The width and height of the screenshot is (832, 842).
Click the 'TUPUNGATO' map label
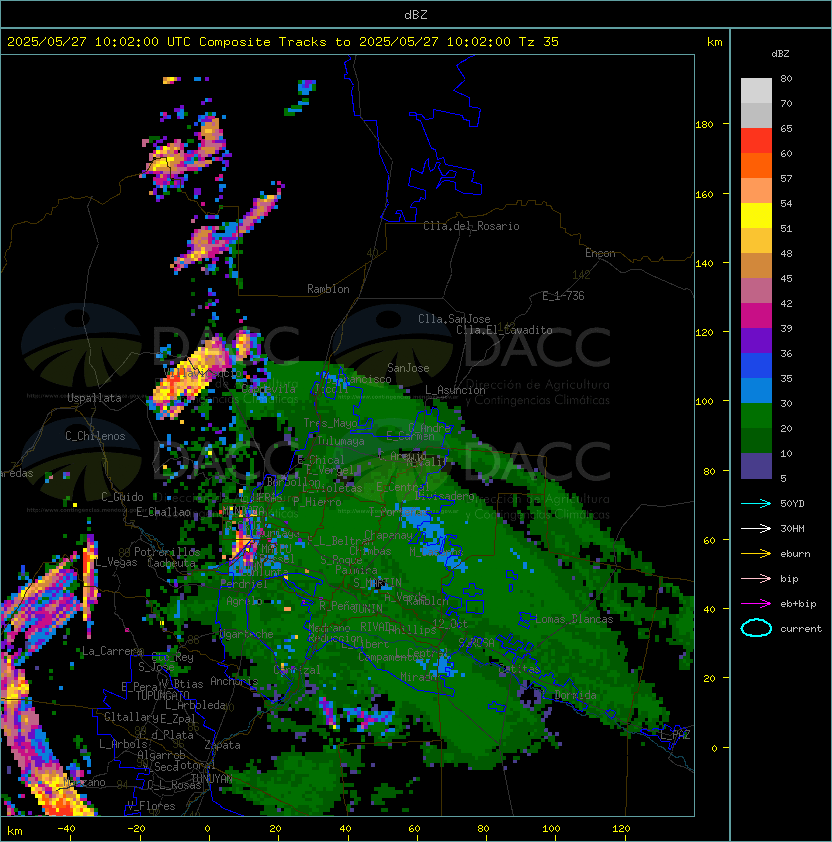(x=162, y=695)
